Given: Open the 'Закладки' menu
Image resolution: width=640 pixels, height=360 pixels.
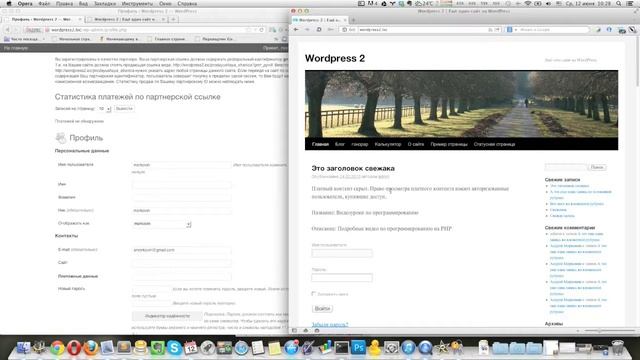Looking at the screenshot, I should [105, 3].
